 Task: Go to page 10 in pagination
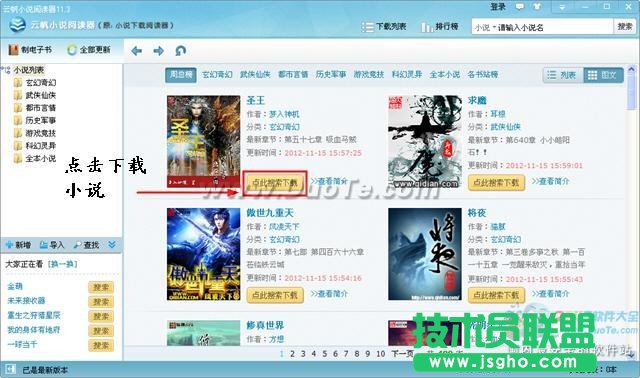pos(380,354)
